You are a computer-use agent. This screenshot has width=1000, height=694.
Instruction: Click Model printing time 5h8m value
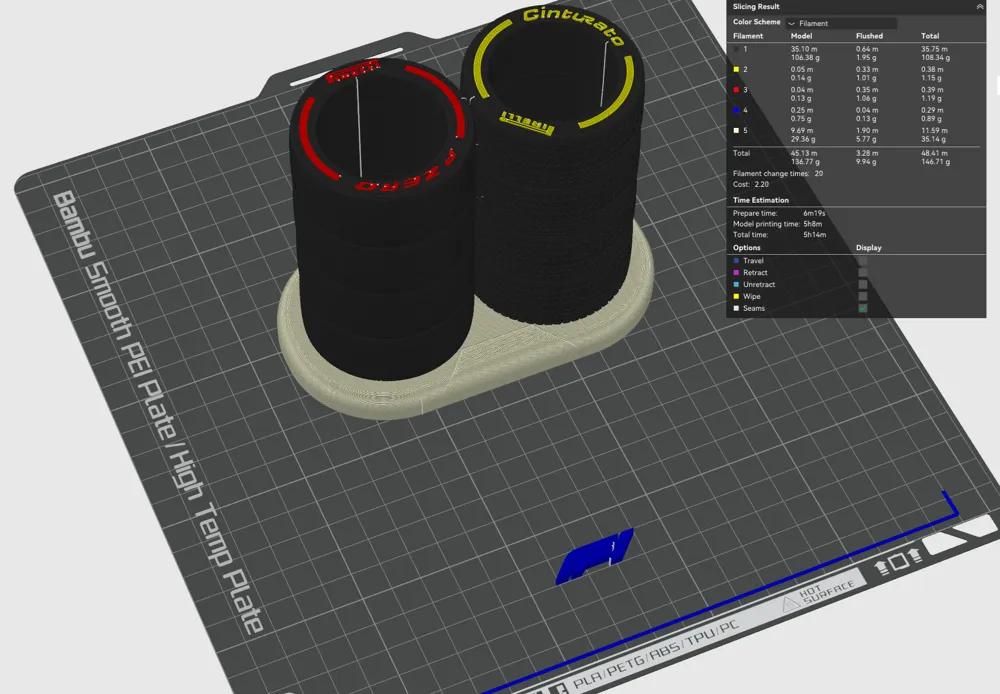coord(812,225)
